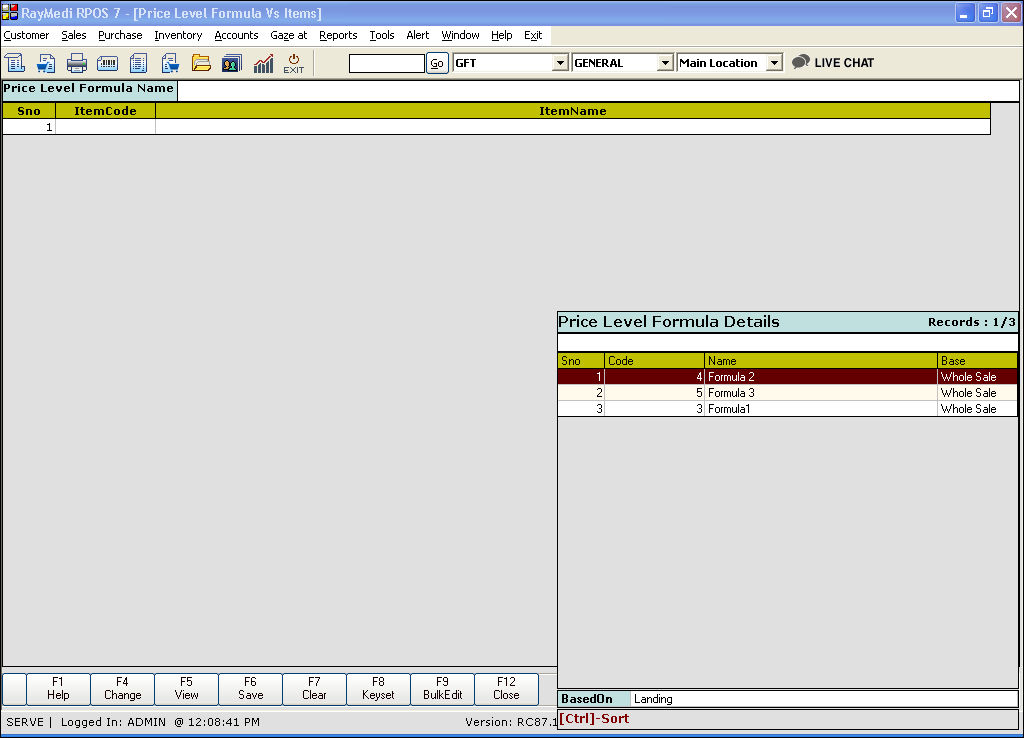Screen dimensions: 1024x738
Task: Open the Tools menu
Action: [382, 35]
